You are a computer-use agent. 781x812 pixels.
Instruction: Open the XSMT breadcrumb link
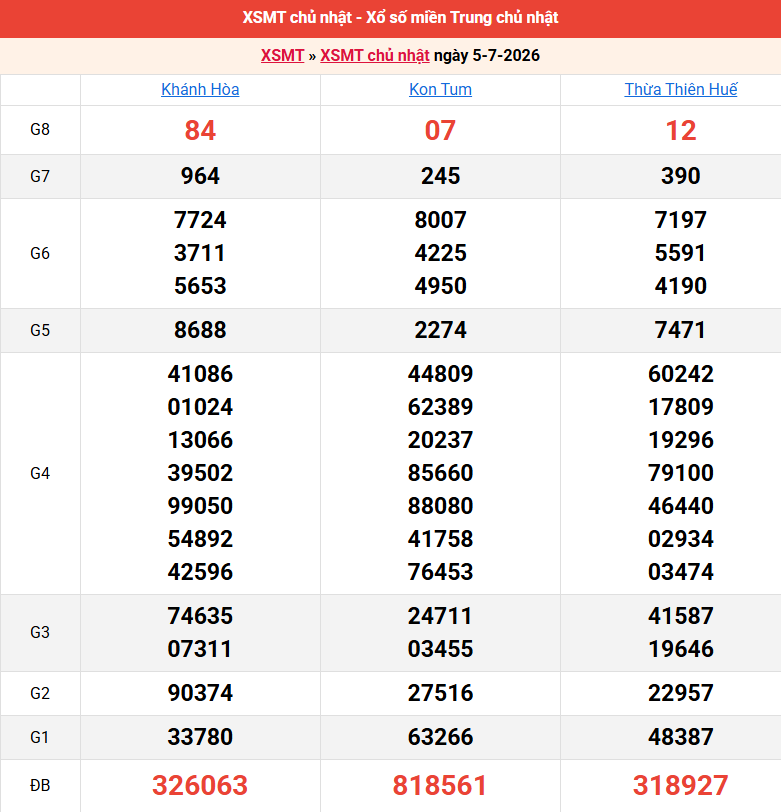pyautogui.click(x=282, y=55)
